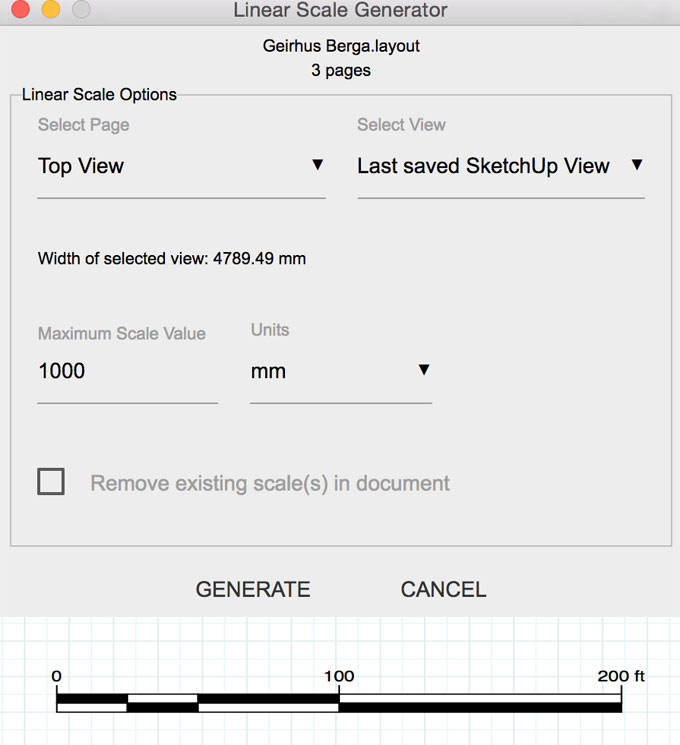Screen dimensions: 680x745
Task: Click the "Linear Scale Generator" window title
Action: click(x=340, y=11)
